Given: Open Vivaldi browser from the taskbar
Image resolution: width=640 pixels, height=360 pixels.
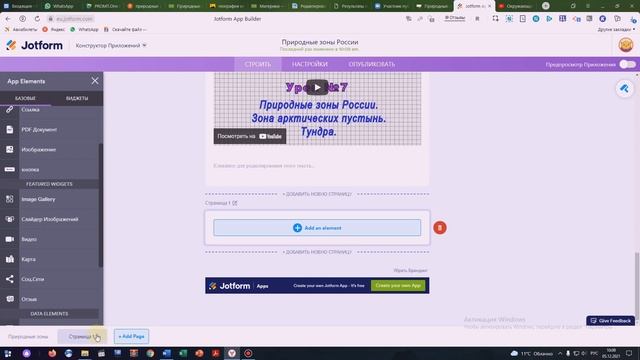Looking at the screenshot, I should (x=232, y=353).
